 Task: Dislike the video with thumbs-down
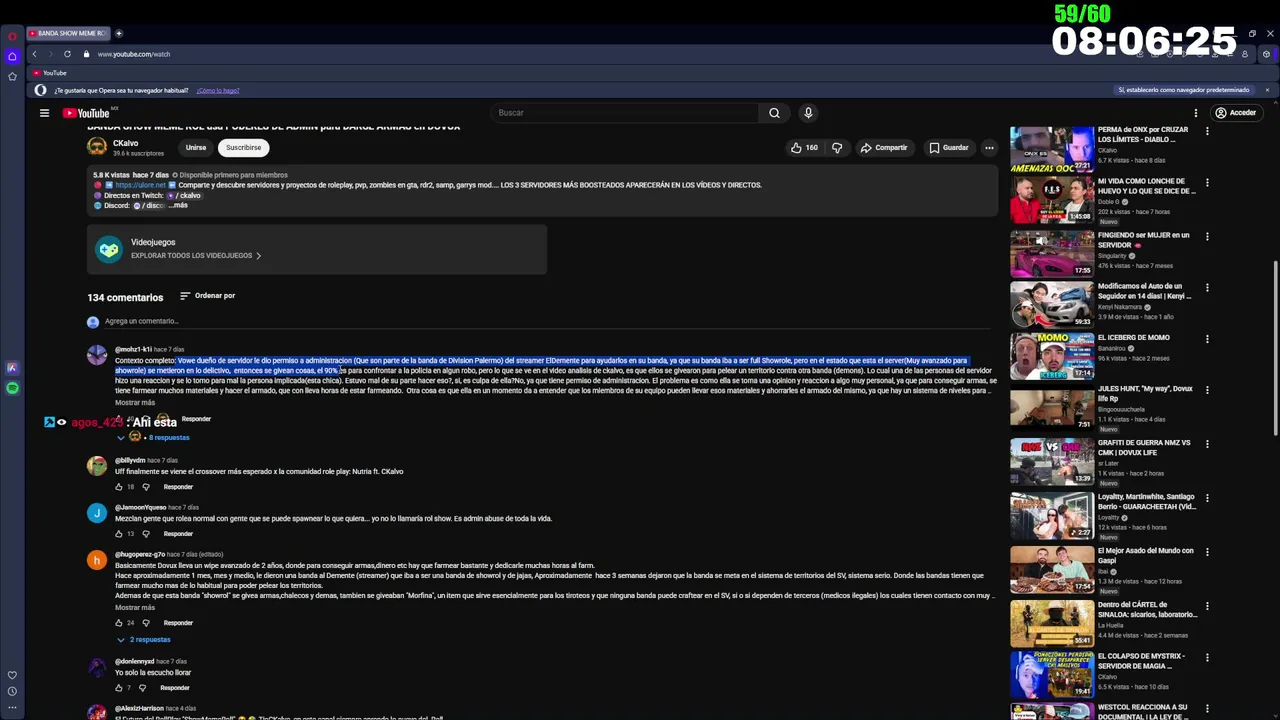click(x=837, y=148)
